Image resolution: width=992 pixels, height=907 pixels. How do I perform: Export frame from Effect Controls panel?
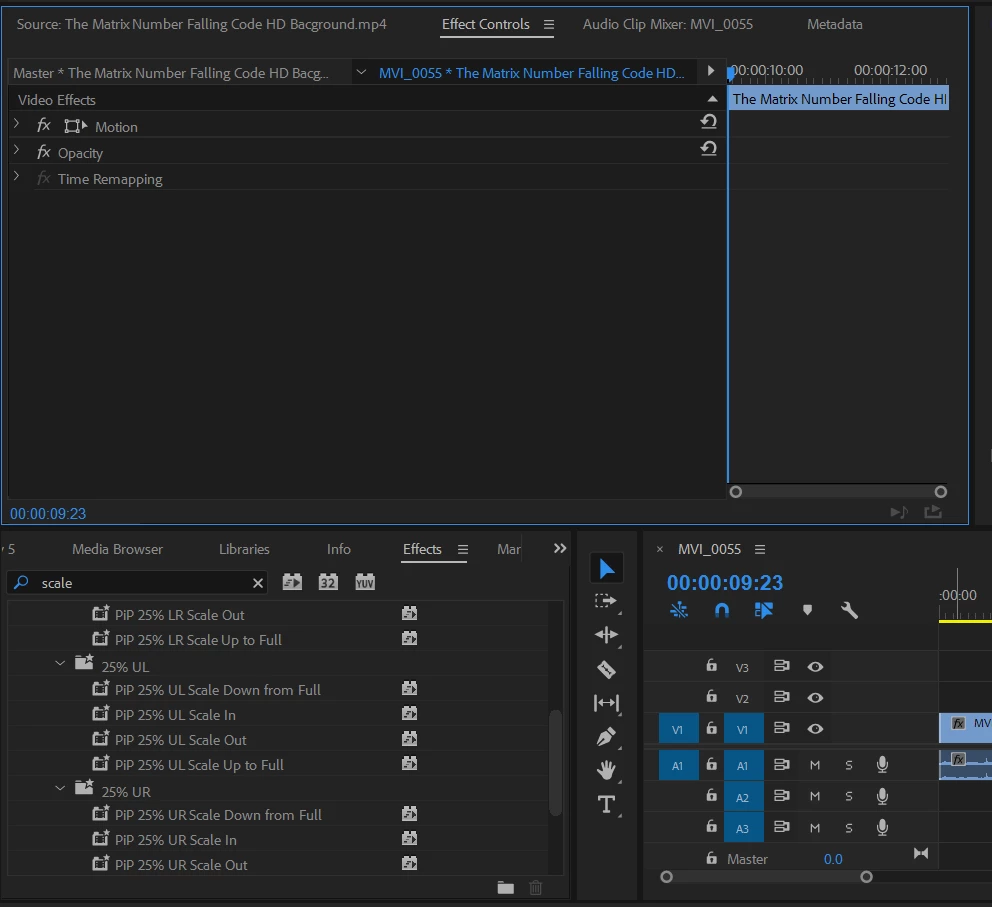point(933,512)
